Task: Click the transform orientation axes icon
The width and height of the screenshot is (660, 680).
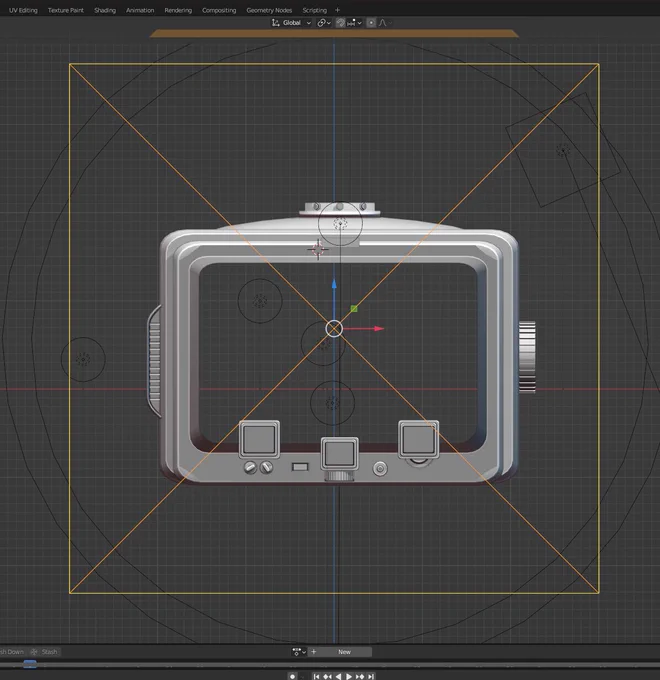Action: click(x=275, y=23)
